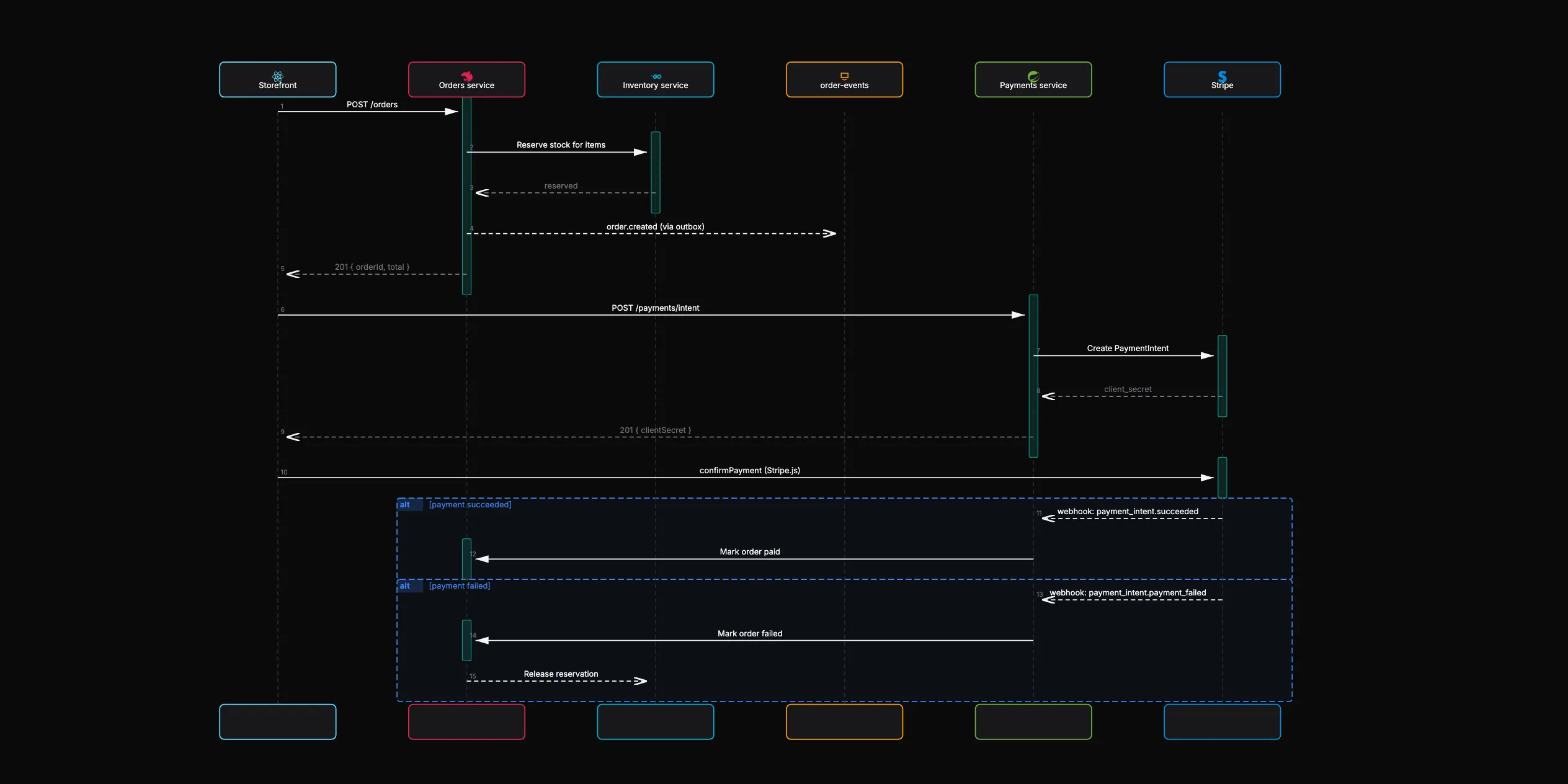Viewport: 1568px width, 784px height.
Task: Click the 'Create PaymentIntent' message label
Action: (1128, 349)
